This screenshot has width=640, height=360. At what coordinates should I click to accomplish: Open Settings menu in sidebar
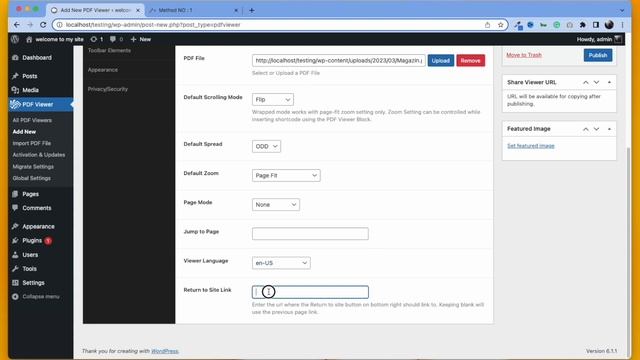coord(33,282)
